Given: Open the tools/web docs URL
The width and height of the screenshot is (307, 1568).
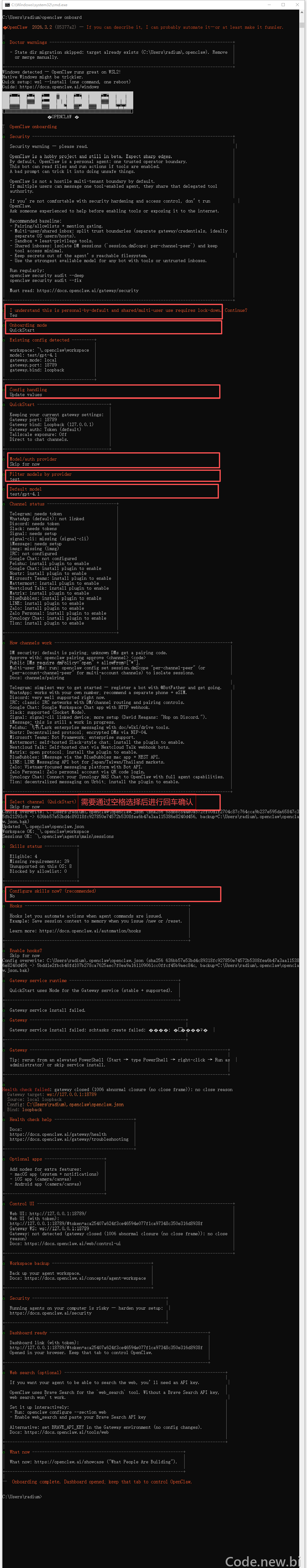Looking at the screenshot, I should tap(66, 1432).
